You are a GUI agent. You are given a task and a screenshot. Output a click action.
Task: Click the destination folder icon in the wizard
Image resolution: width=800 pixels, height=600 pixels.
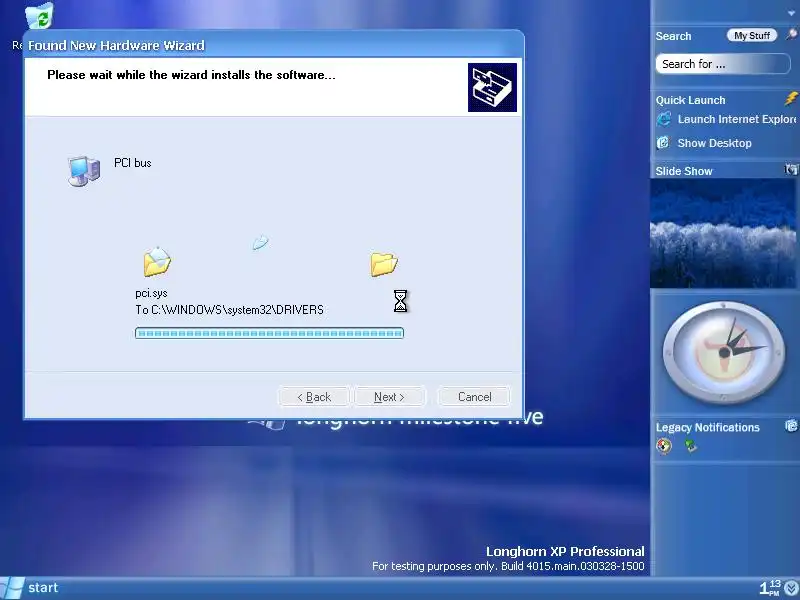(x=384, y=264)
